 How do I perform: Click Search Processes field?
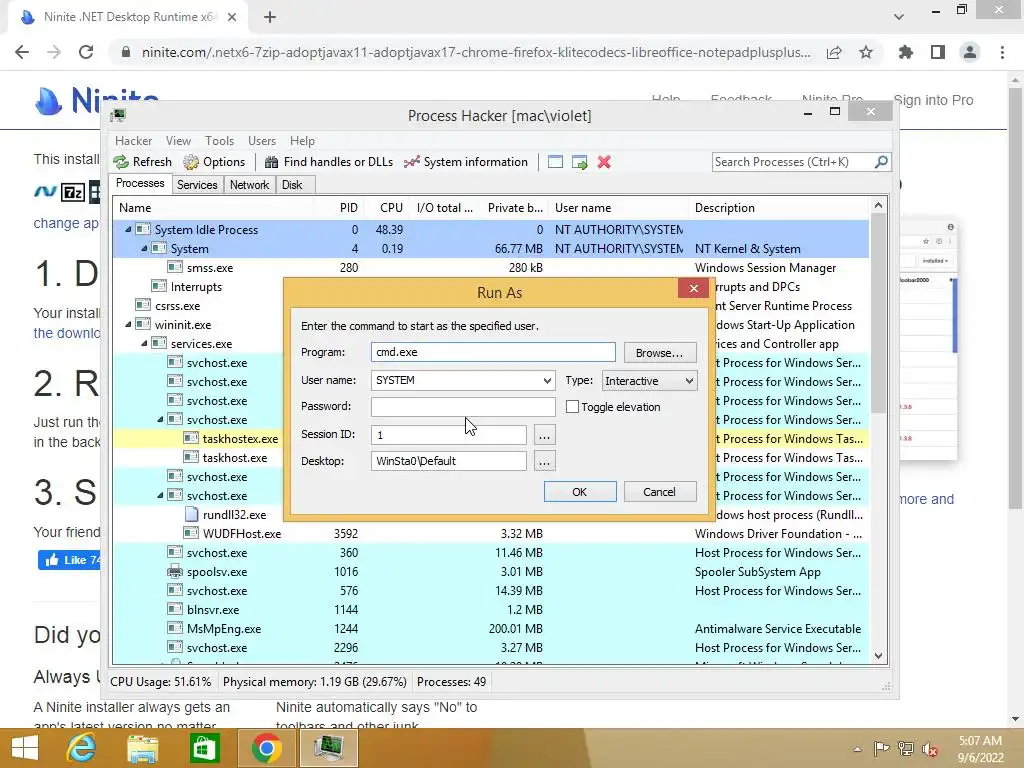[x=793, y=161]
